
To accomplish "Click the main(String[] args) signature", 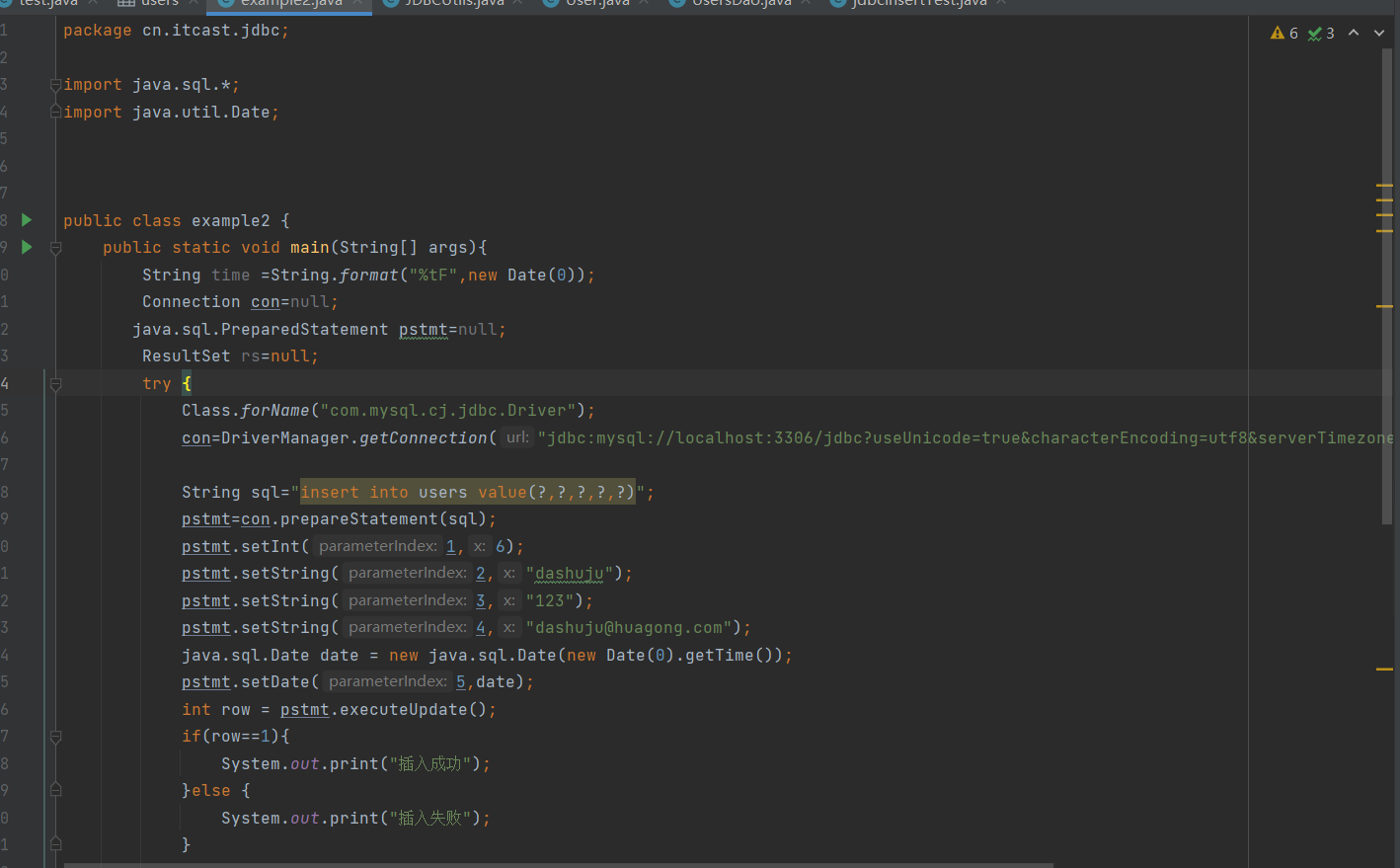I will (383, 248).
